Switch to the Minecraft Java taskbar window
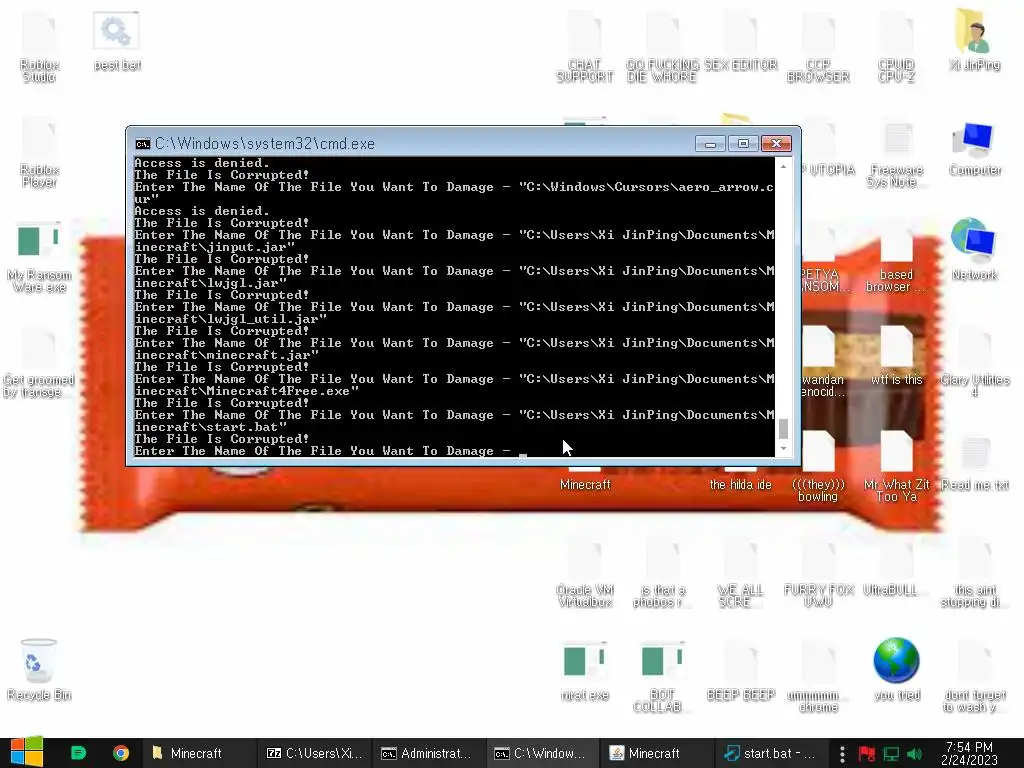 [x=657, y=753]
